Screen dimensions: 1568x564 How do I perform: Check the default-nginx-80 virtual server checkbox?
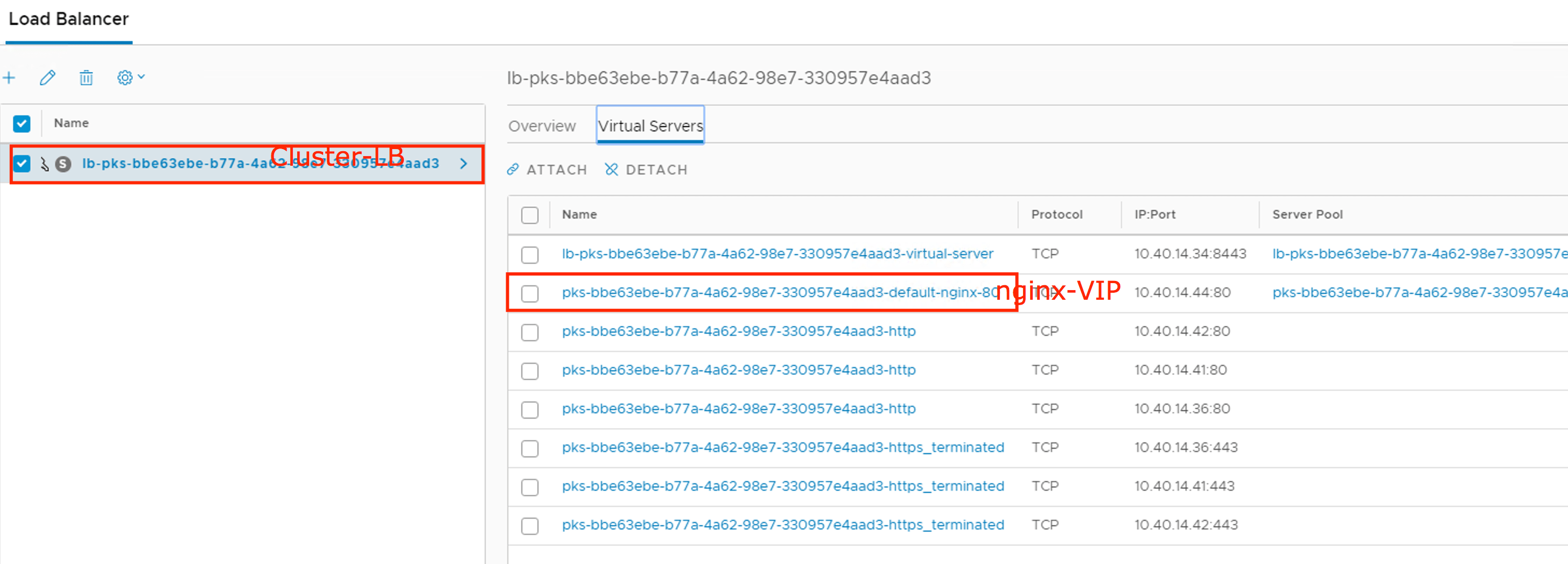click(529, 293)
